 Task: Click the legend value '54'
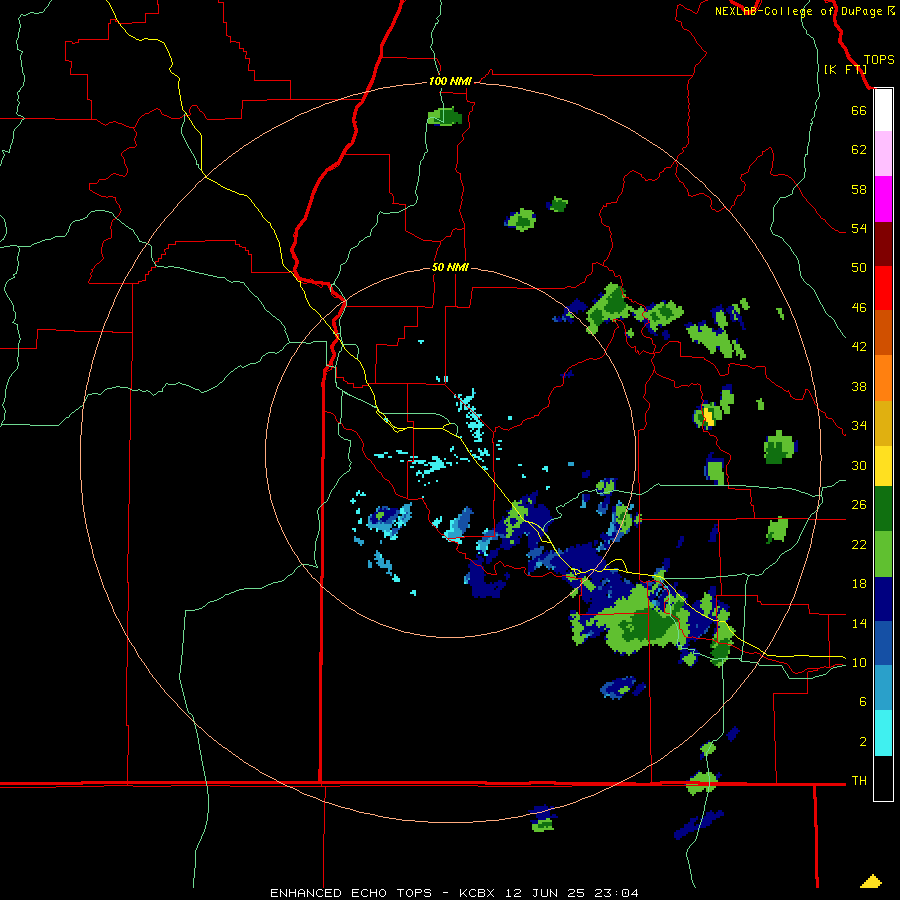(x=859, y=228)
